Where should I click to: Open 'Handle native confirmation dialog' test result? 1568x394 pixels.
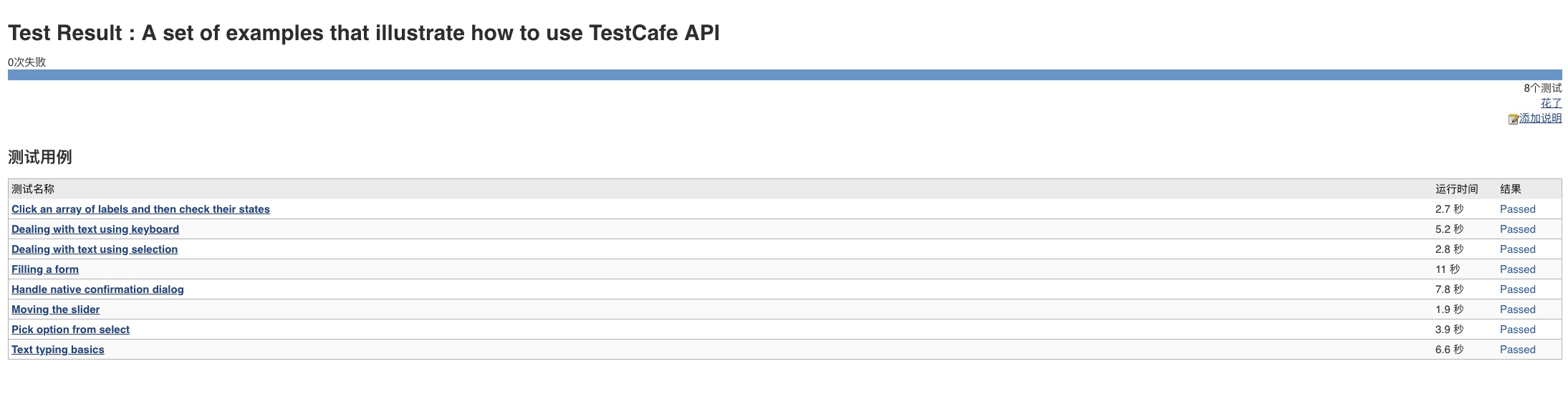97,289
